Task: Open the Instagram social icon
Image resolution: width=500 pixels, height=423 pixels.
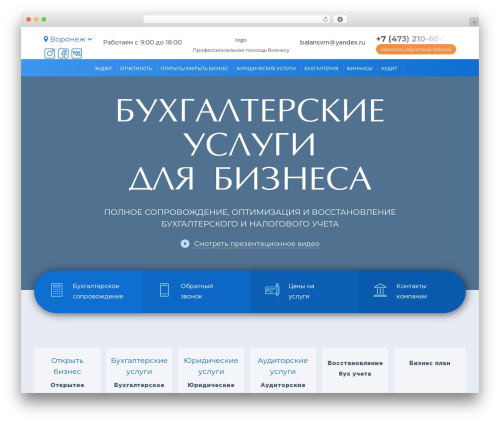Action: pyautogui.click(x=50, y=53)
